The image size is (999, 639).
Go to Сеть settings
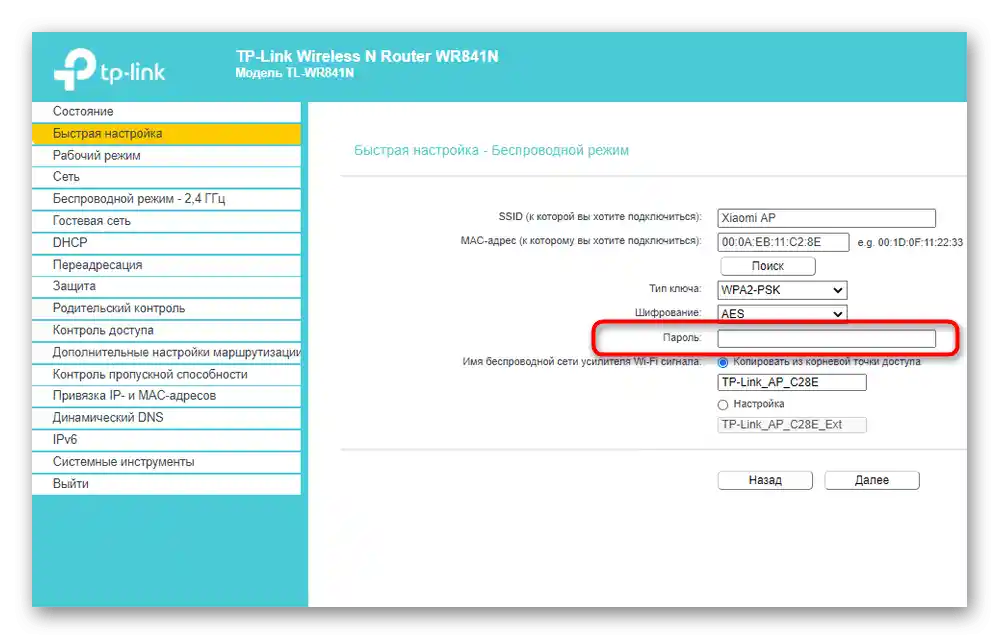[166, 177]
